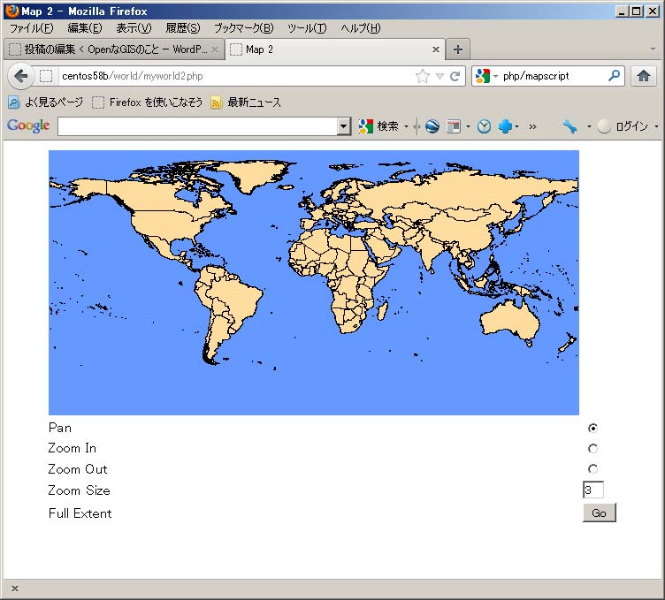Open the ブックマーク(B) menu
This screenshot has width=665, height=600.
243,28
